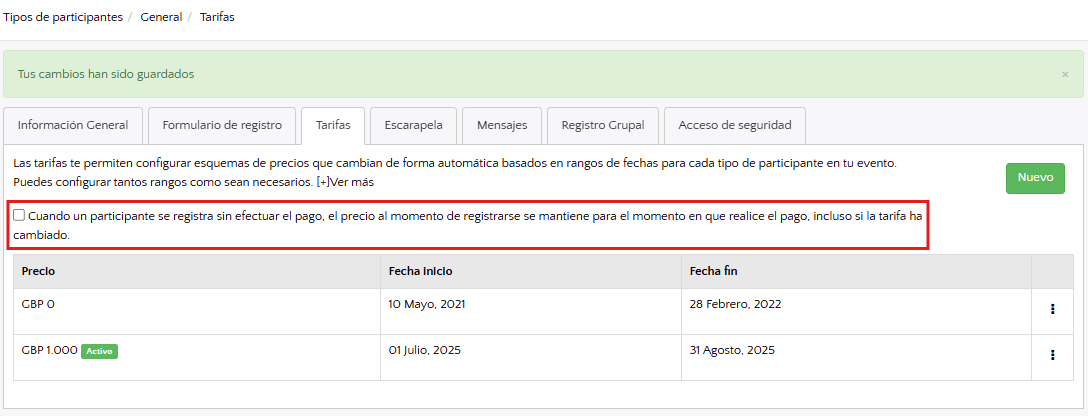Select the 01 Julio, 2025 start date cell
The image size is (1088, 416).
pyautogui.click(x=424, y=350)
